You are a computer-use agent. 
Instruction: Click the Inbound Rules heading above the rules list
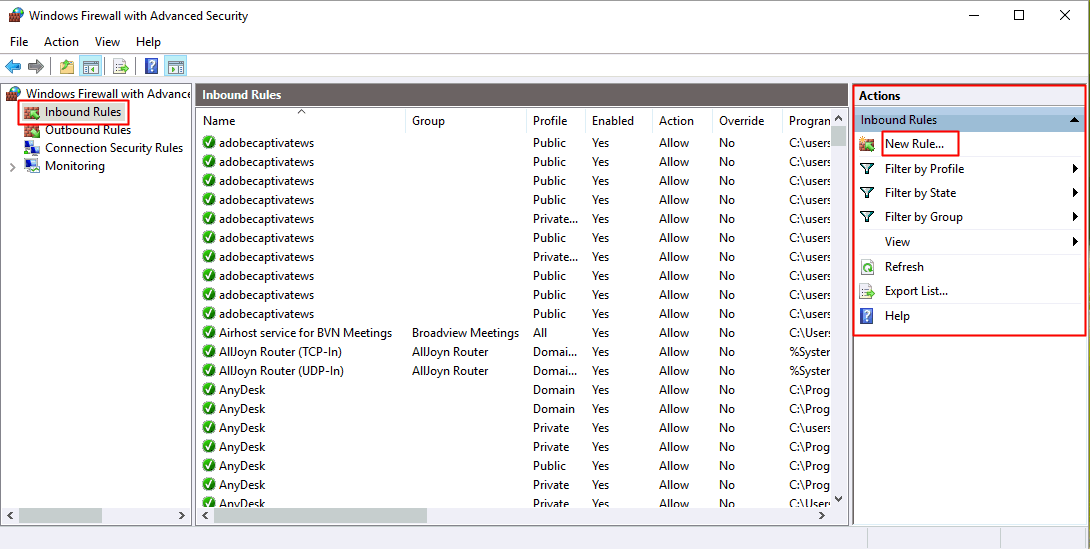(242, 95)
